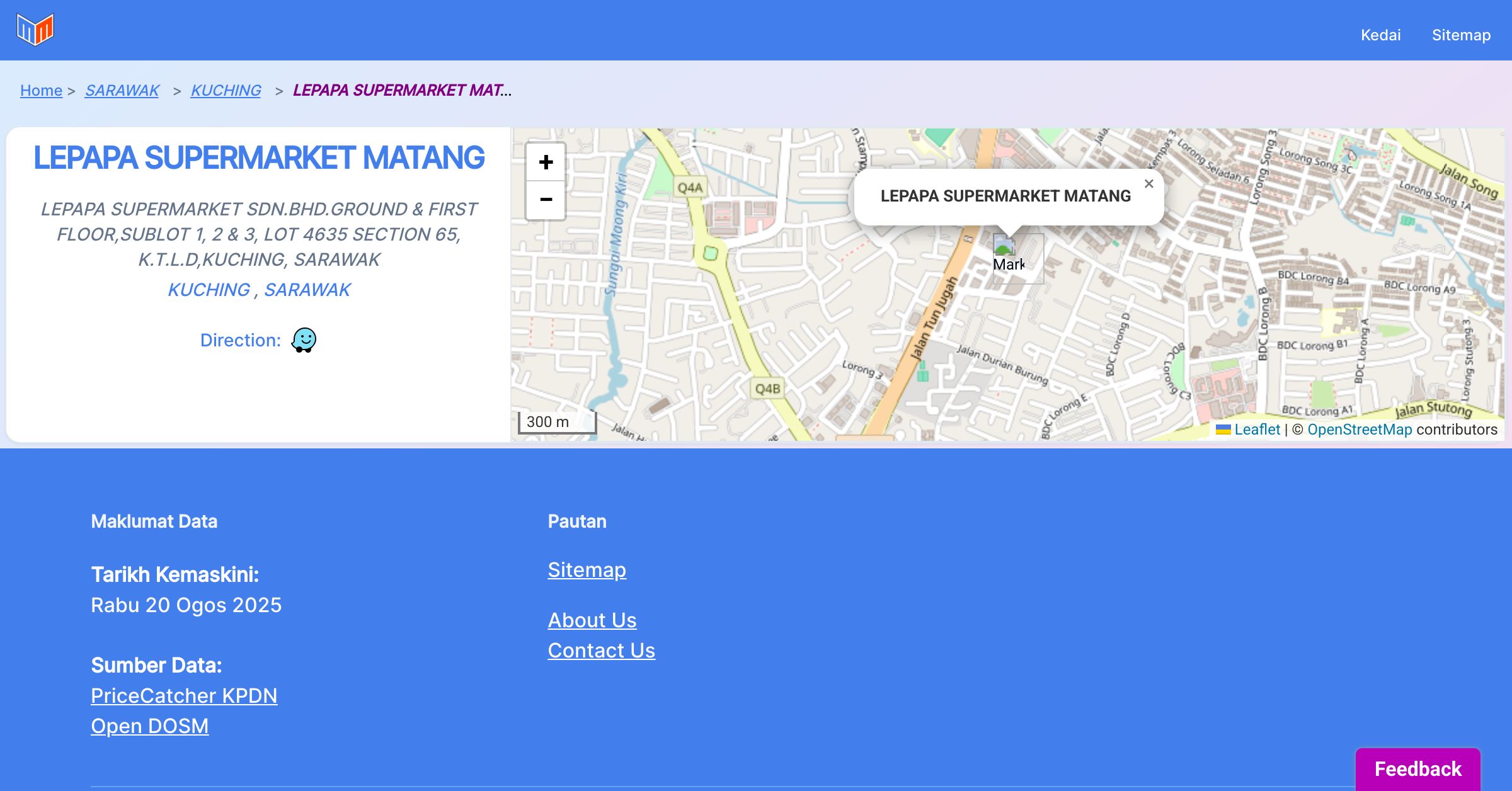The image size is (1512, 791).
Task: Open the Sitemap link in the header
Action: (x=1461, y=35)
